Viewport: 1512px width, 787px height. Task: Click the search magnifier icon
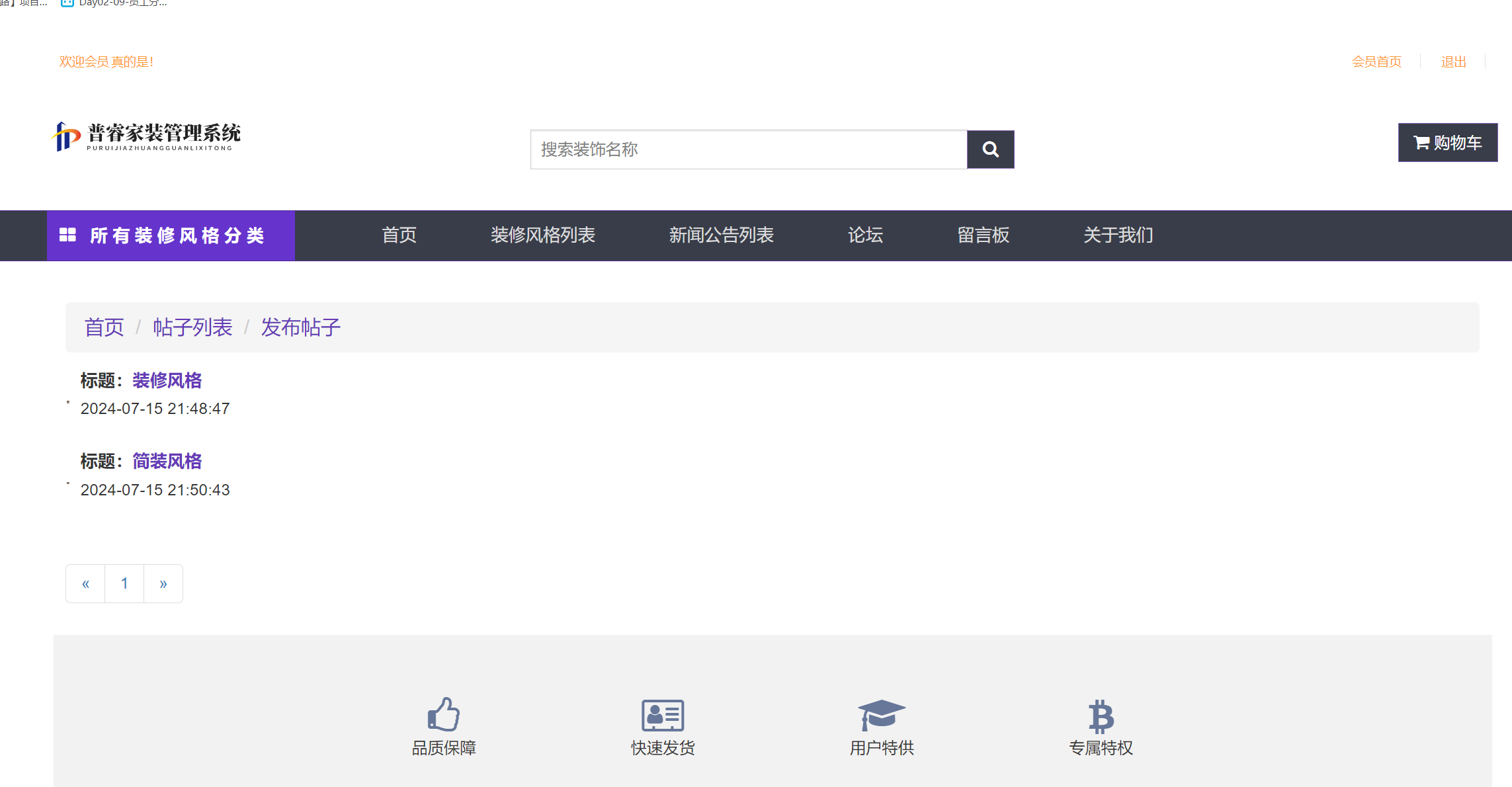point(990,149)
